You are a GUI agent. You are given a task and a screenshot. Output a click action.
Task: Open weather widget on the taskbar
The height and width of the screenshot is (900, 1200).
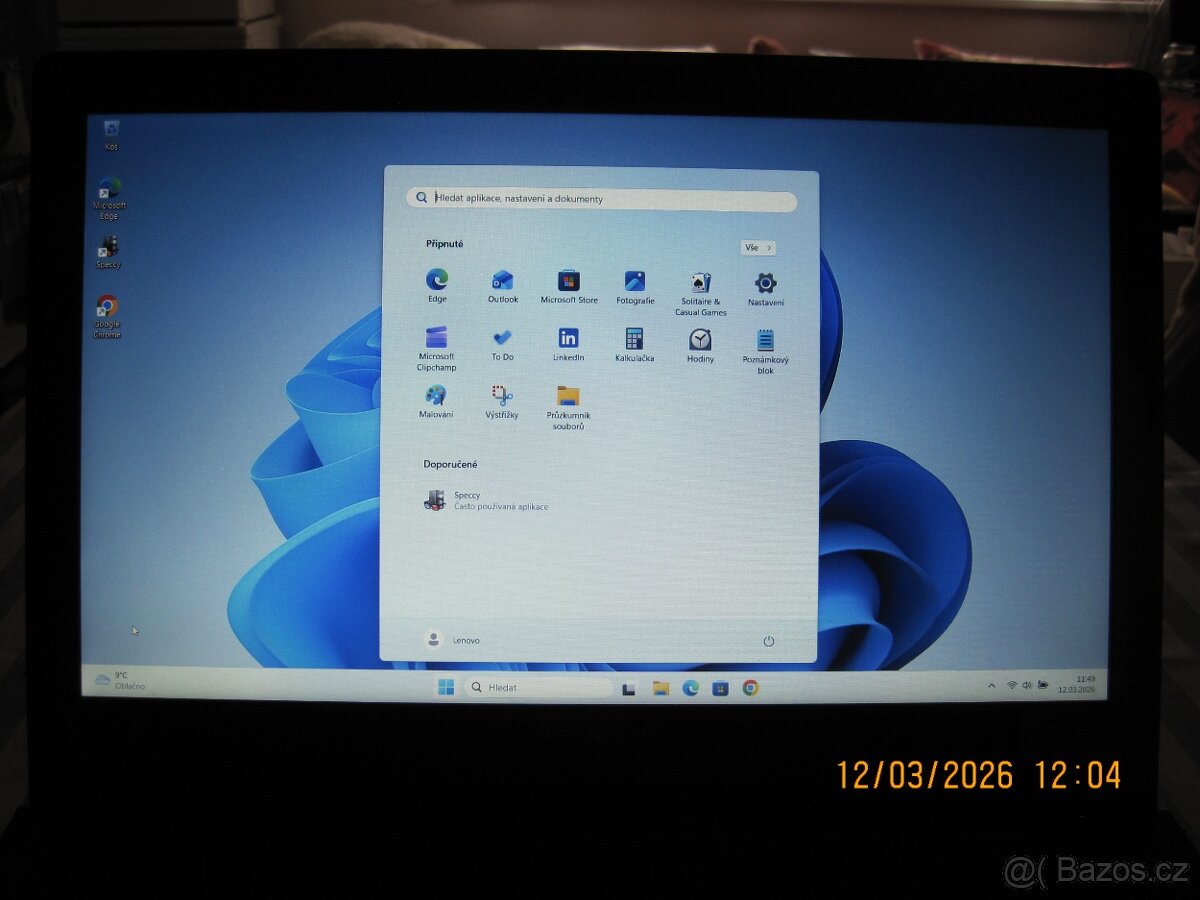[120, 680]
